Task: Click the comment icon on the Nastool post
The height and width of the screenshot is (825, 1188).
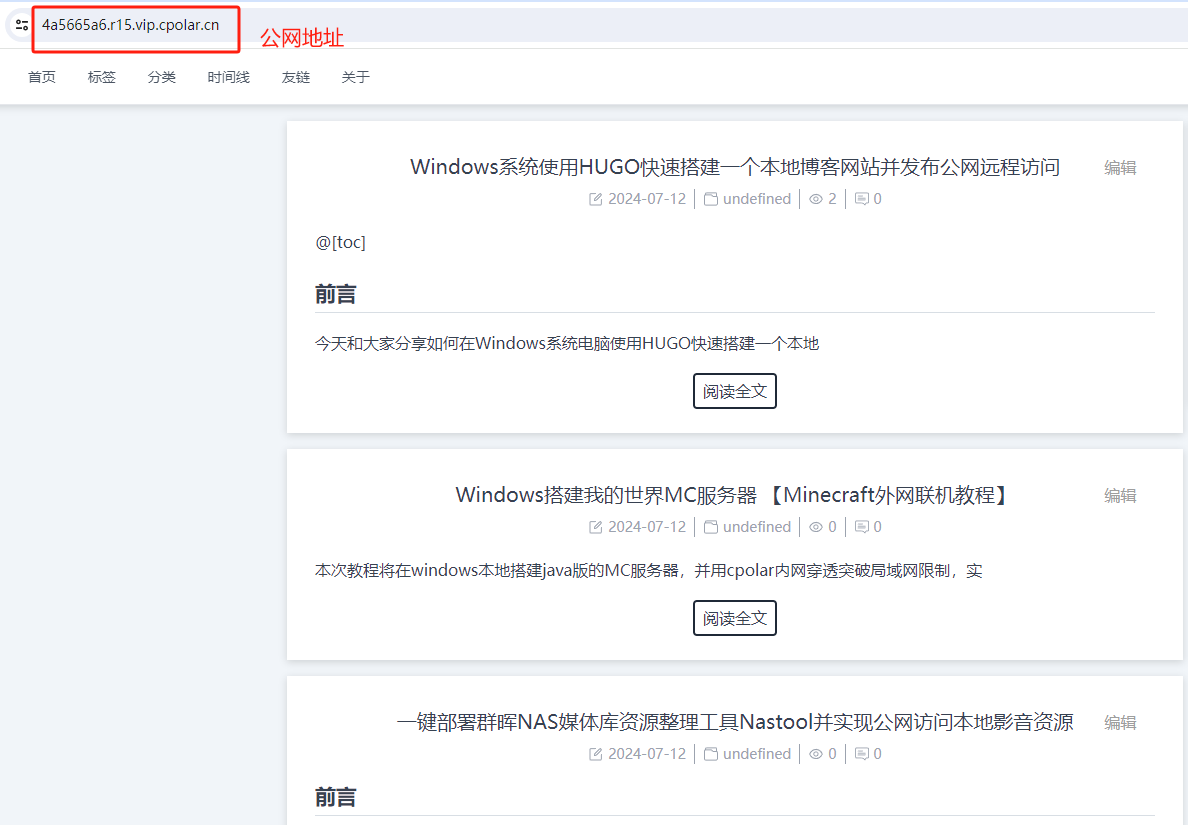Action: [862, 754]
